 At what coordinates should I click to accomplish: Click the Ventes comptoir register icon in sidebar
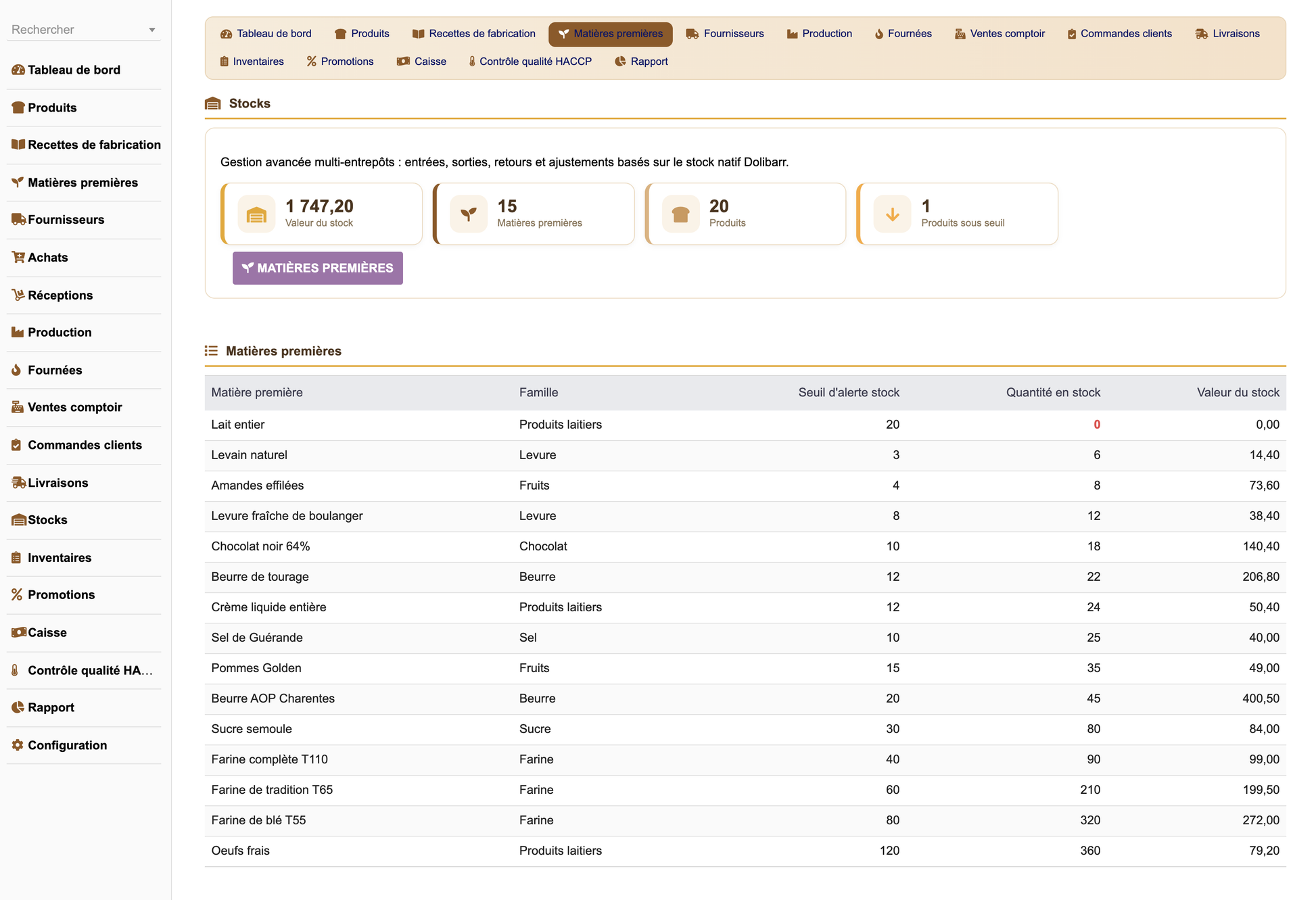[x=18, y=407]
